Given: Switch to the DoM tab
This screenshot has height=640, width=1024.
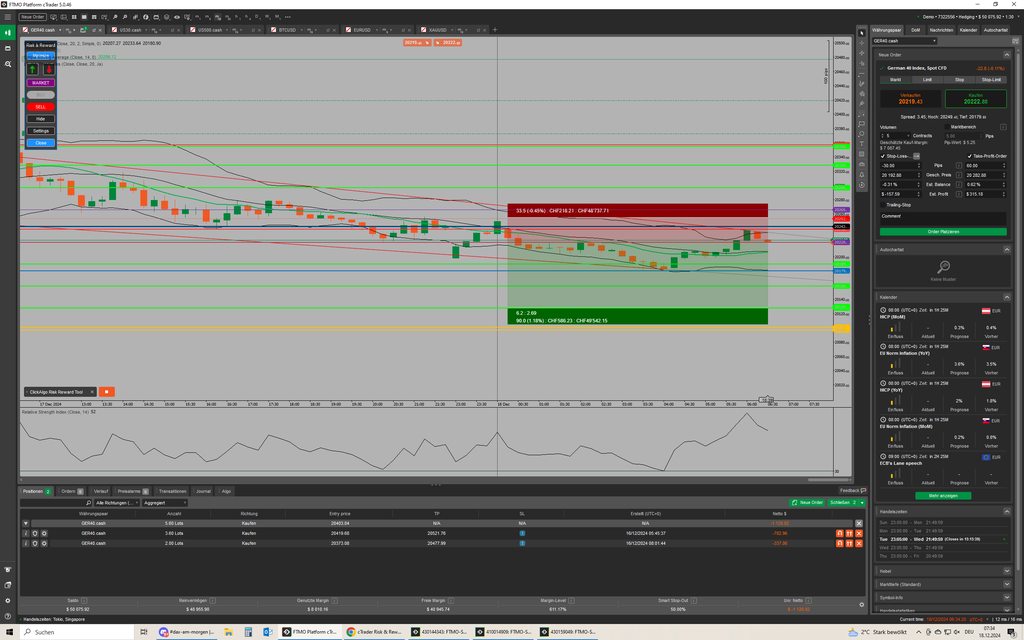Looking at the screenshot, I should click(916, 30).
